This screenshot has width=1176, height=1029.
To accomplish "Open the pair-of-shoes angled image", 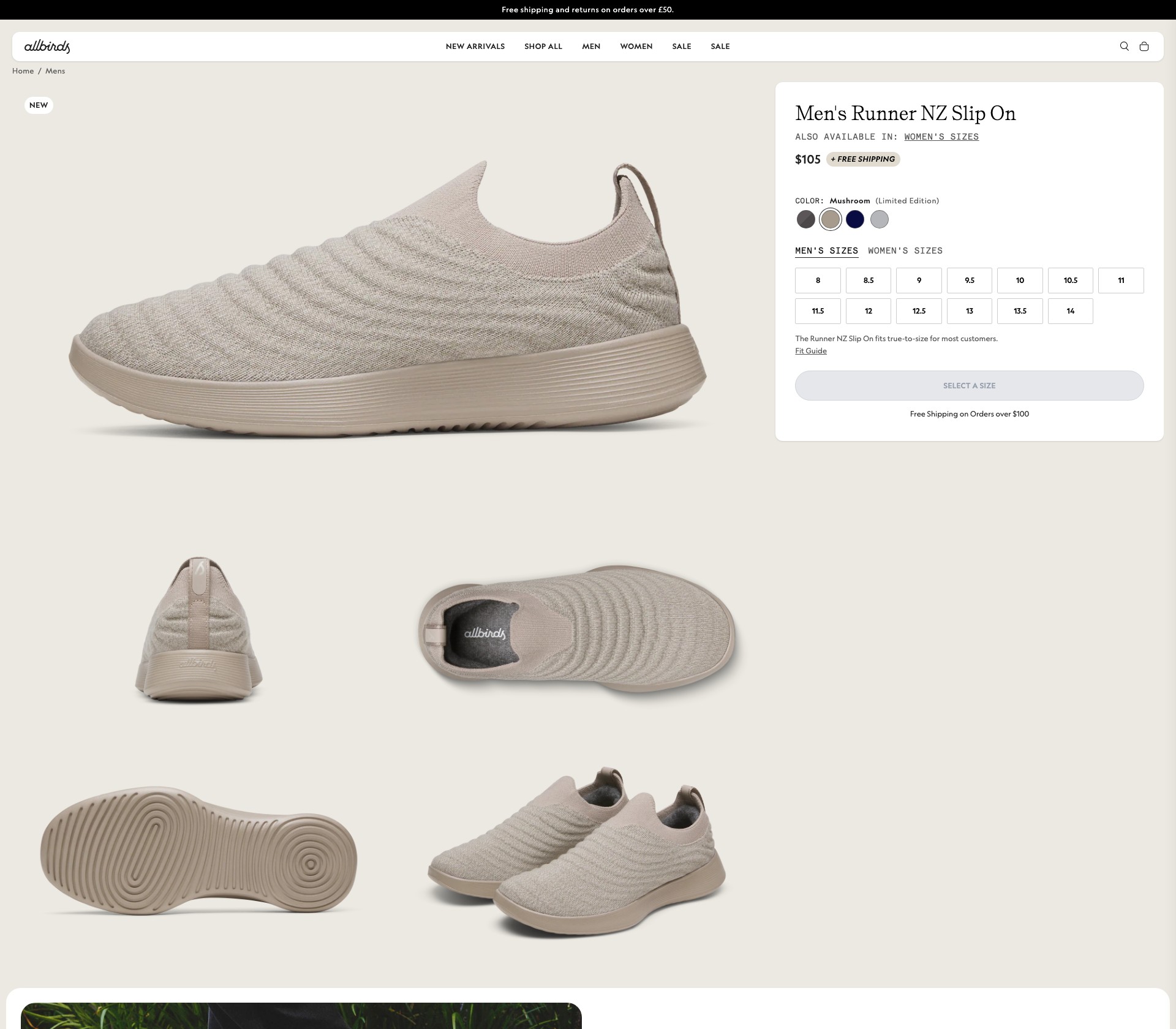I will (576, 851).
